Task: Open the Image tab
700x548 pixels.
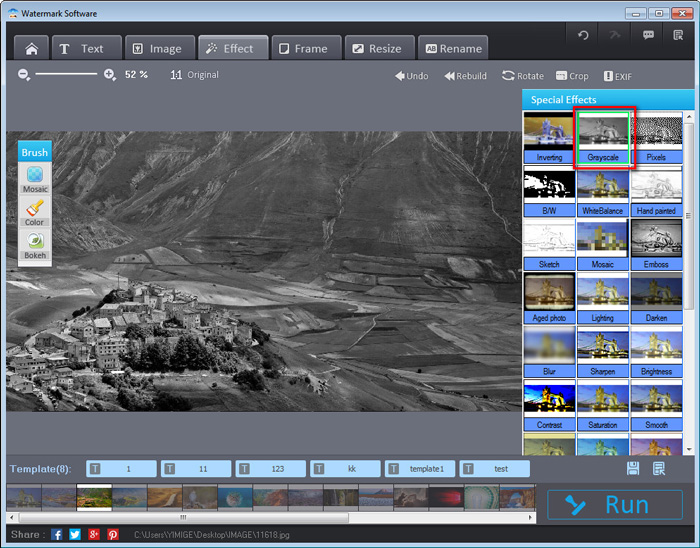Action: (160, 48)
